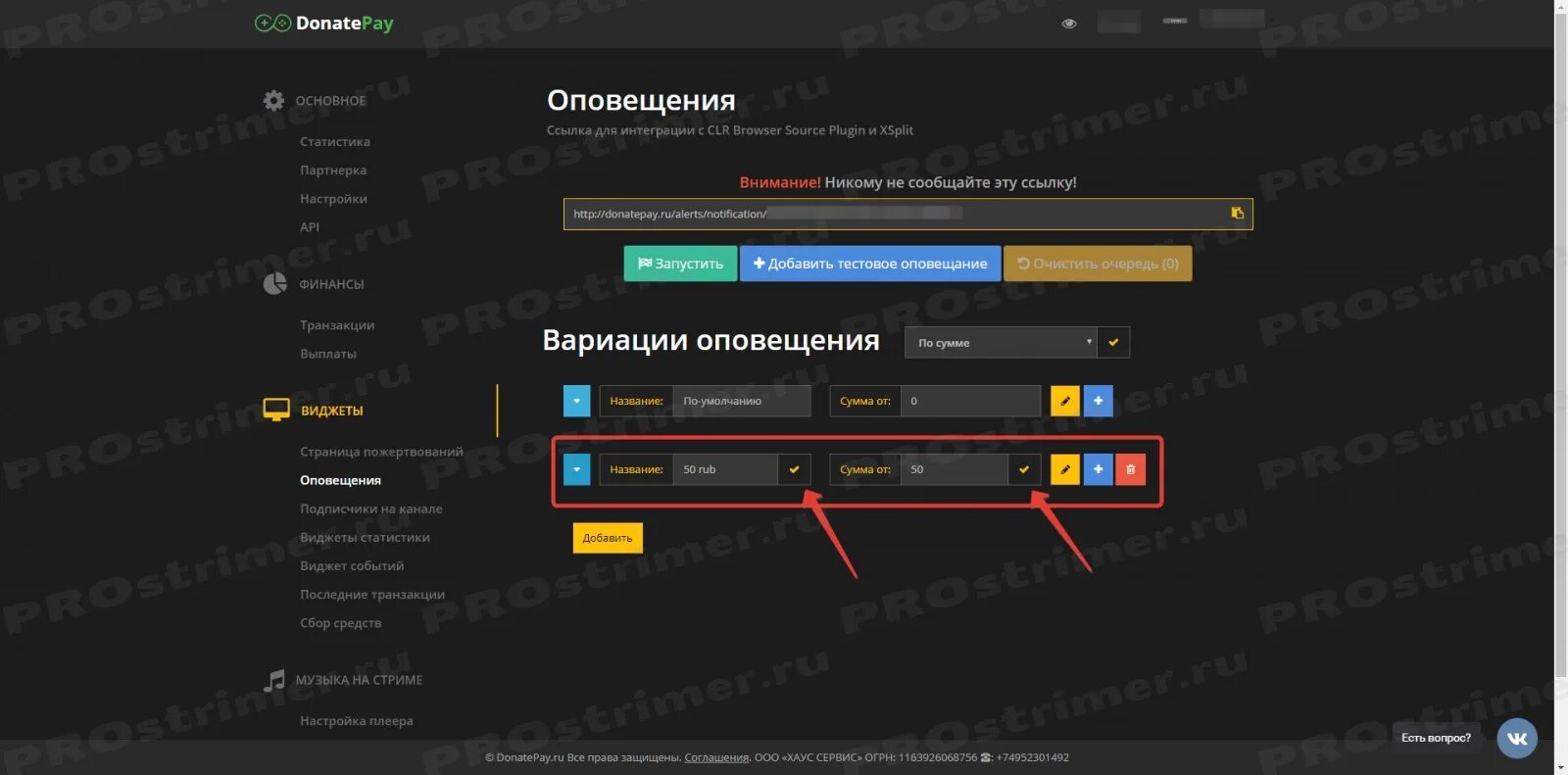Screen dimensions: 1568x775
Task: Expand the По-умолчанию variation row arrow
Action: pos(576,401)
